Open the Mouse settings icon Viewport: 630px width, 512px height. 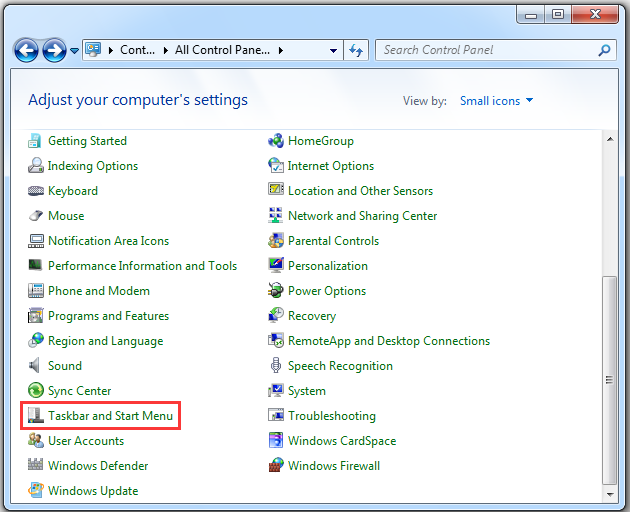35,216
